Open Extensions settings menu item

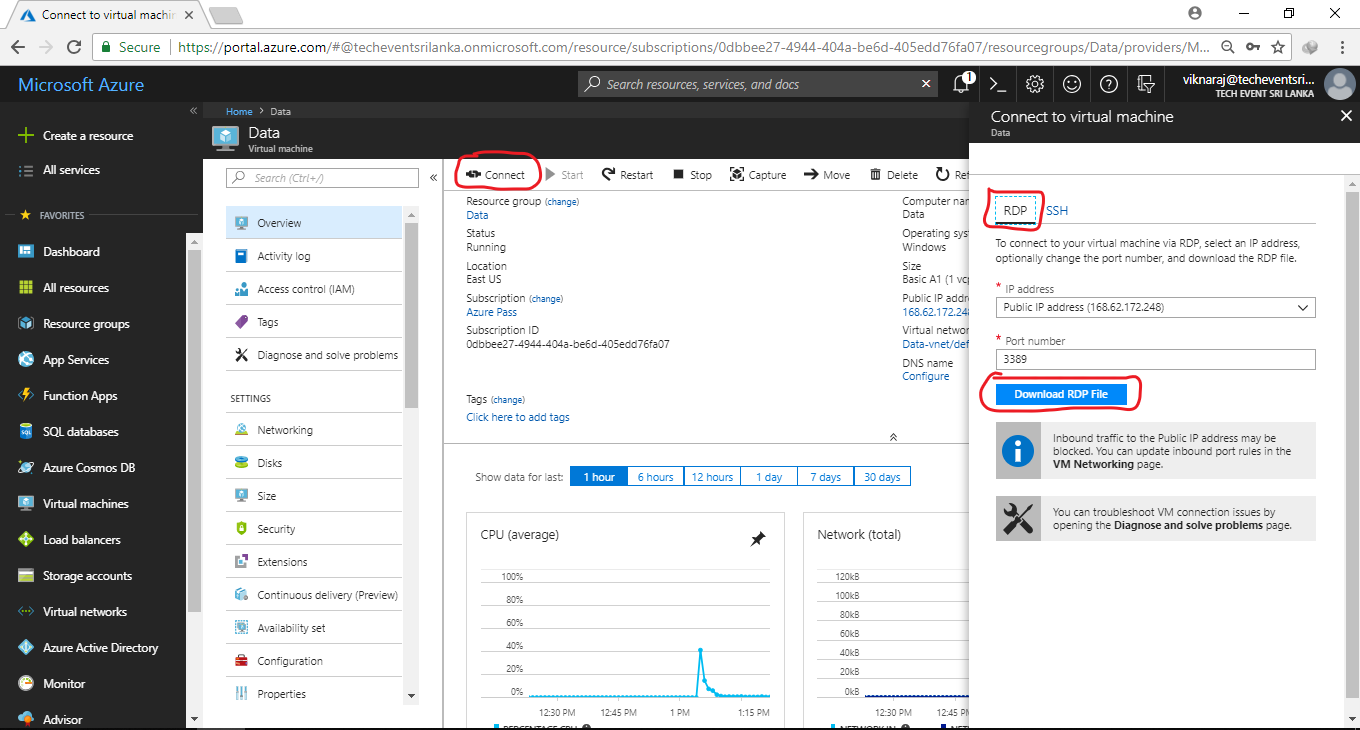pyautogui.click(x=314, y=562)
